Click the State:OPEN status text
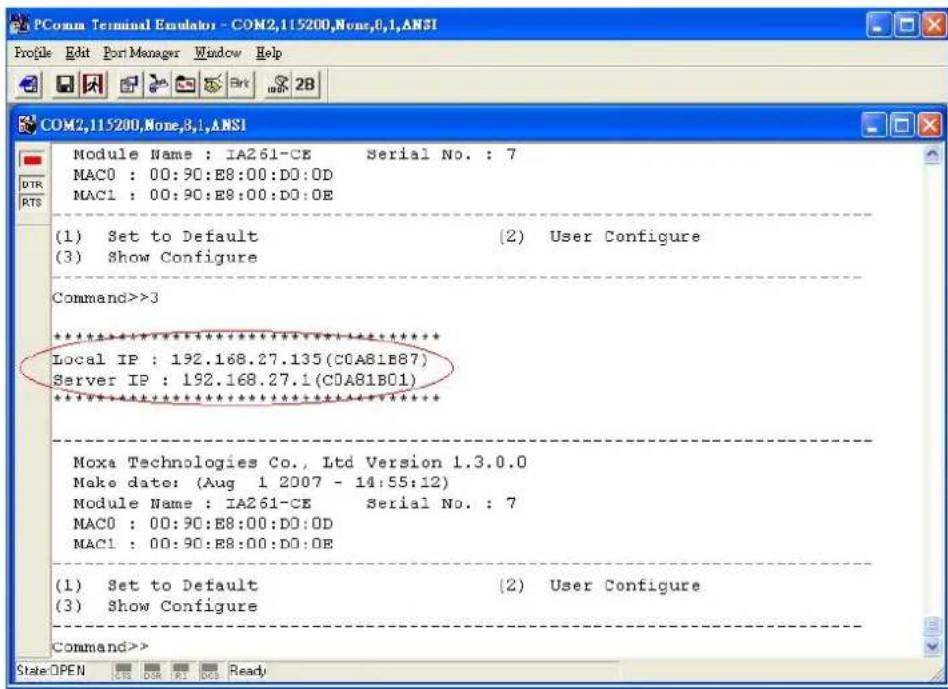948x689 pixels. tap(51, 671)
